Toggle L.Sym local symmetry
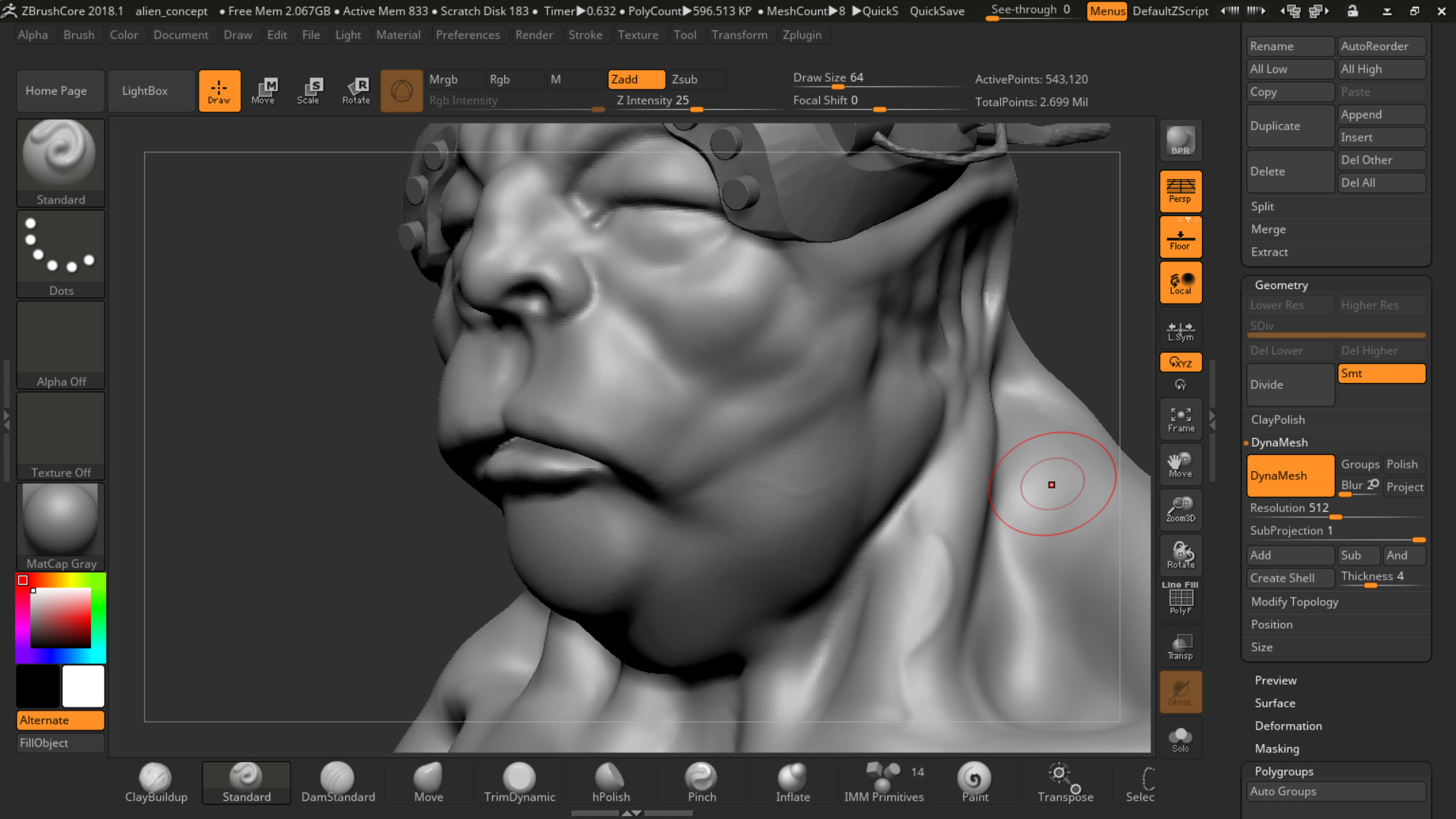Image resolution: width=1456 pixels, height=819 pixels. pyautogui.click(x=1181, y=328)
